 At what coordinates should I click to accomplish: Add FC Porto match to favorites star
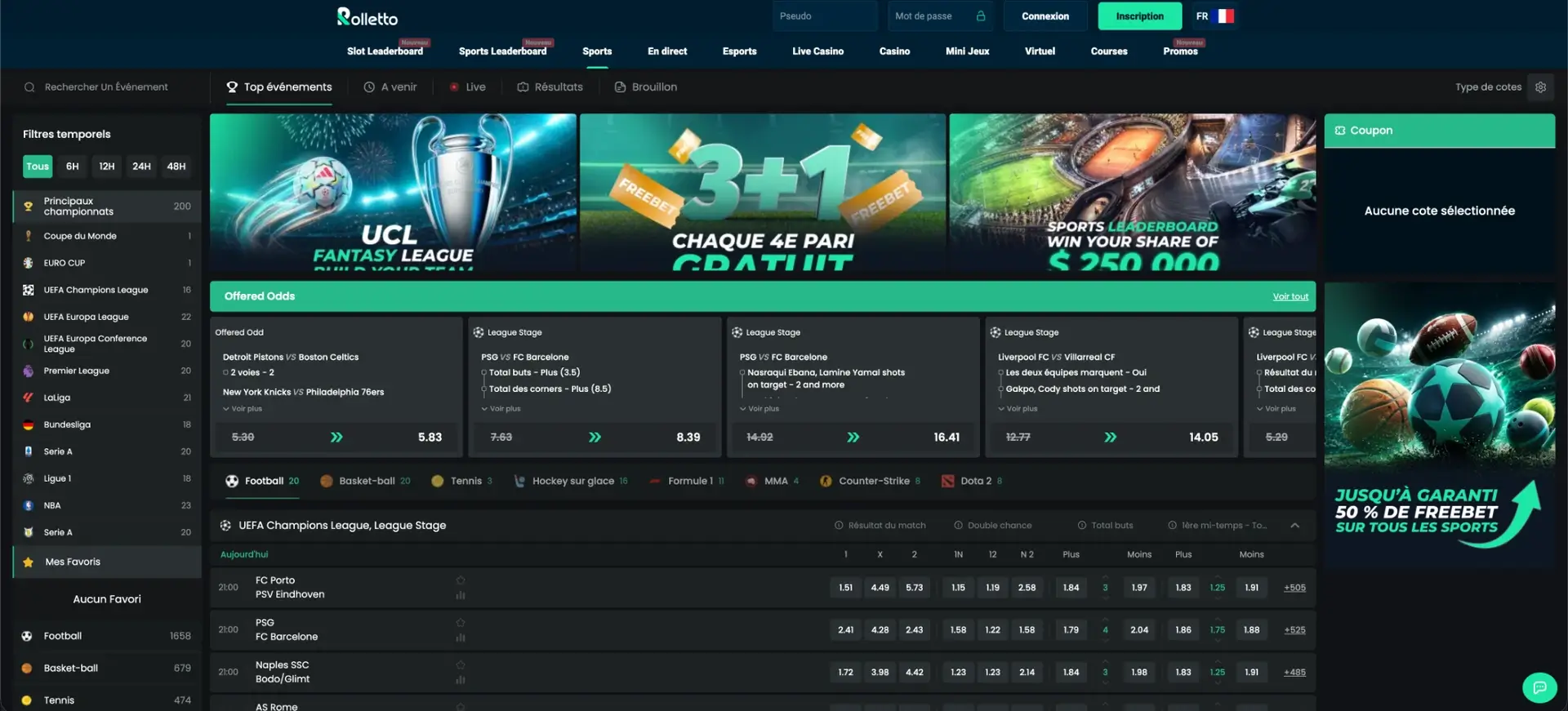[x=461, y=580]
